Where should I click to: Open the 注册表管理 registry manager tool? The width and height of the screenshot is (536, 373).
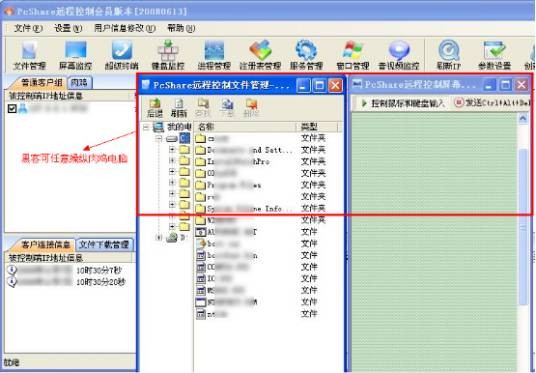(x=260, y=55)
